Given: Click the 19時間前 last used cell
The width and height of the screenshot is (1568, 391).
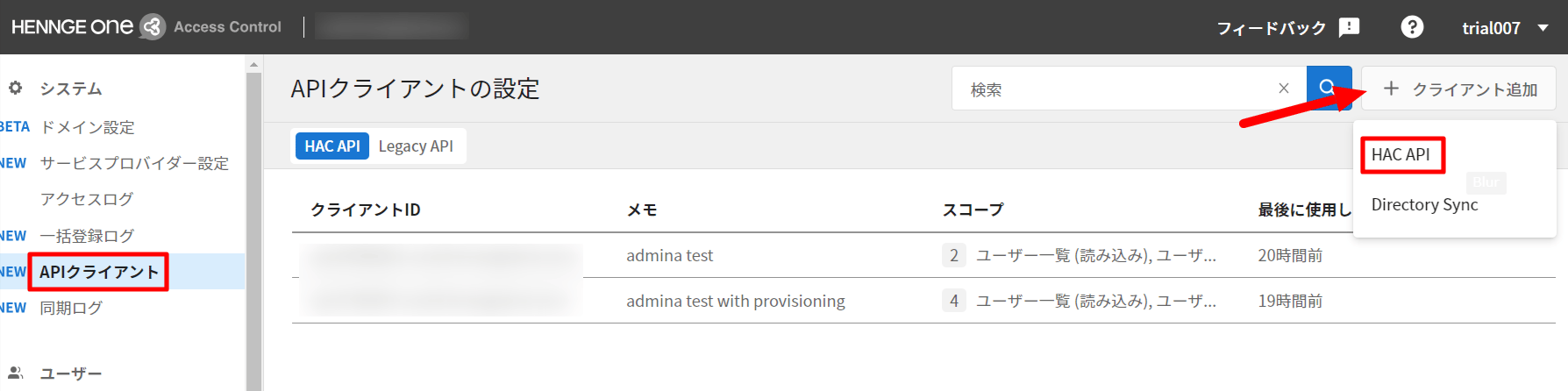Looking at the screenshot, I should (1290, 301).
